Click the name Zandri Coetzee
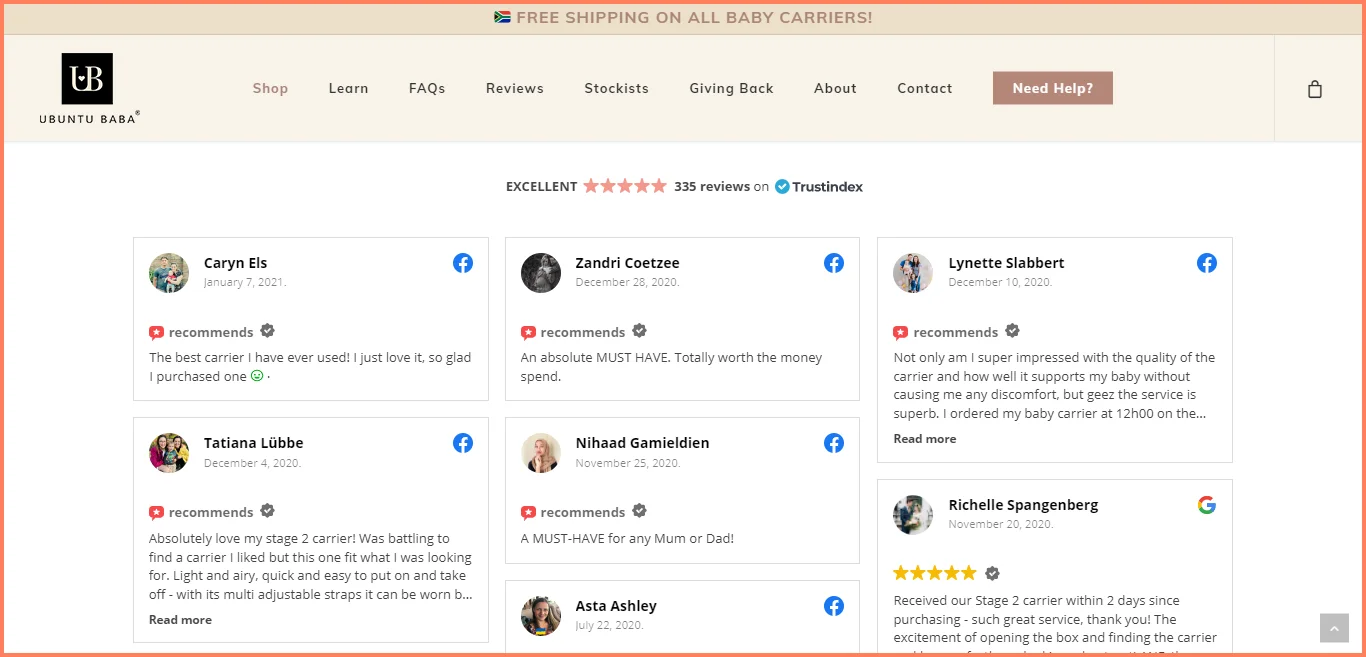1366x657 pixels. [627, 263]
